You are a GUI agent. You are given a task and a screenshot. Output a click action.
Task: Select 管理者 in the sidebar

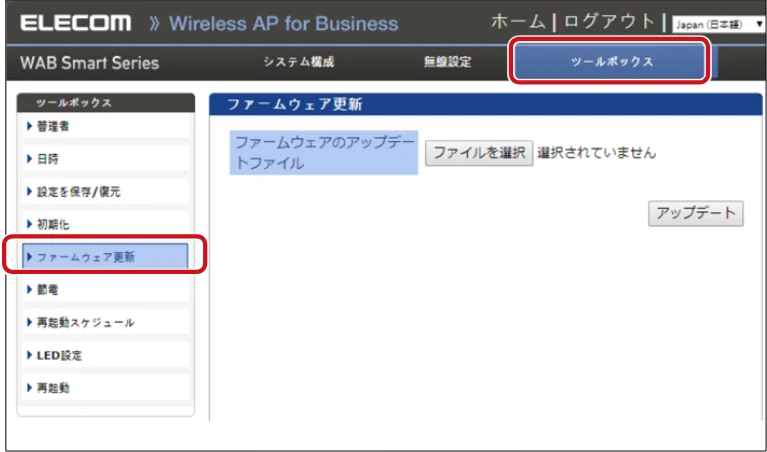coord(105,127)
